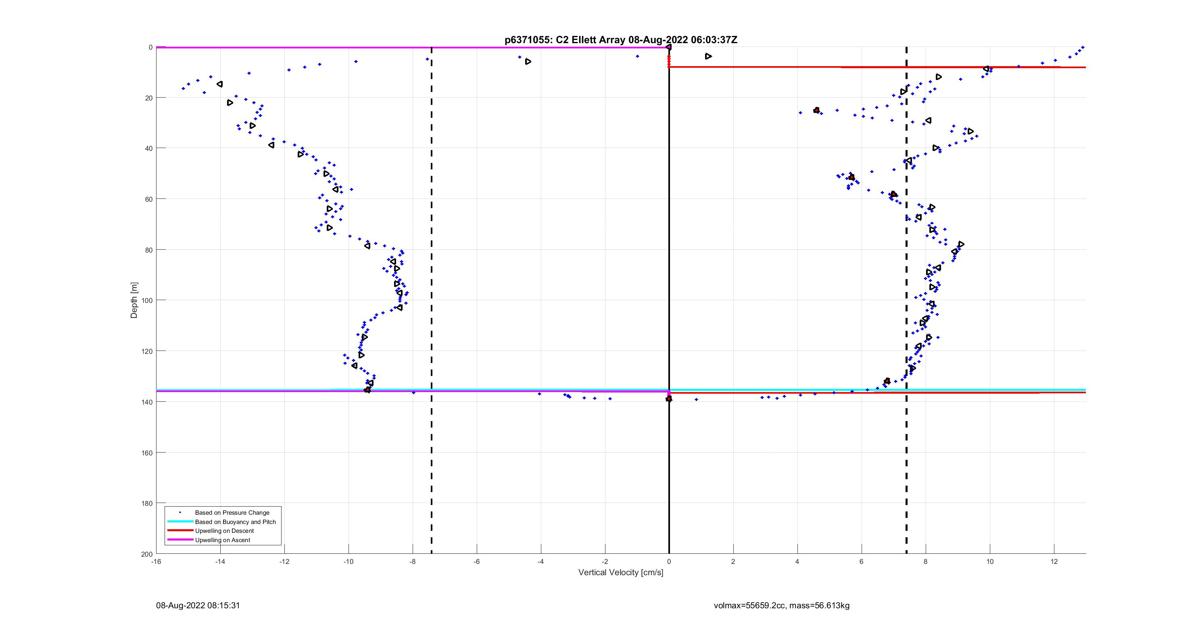Click the x-axis tick label '8'

pyautogui.click(x=925, y=562)
